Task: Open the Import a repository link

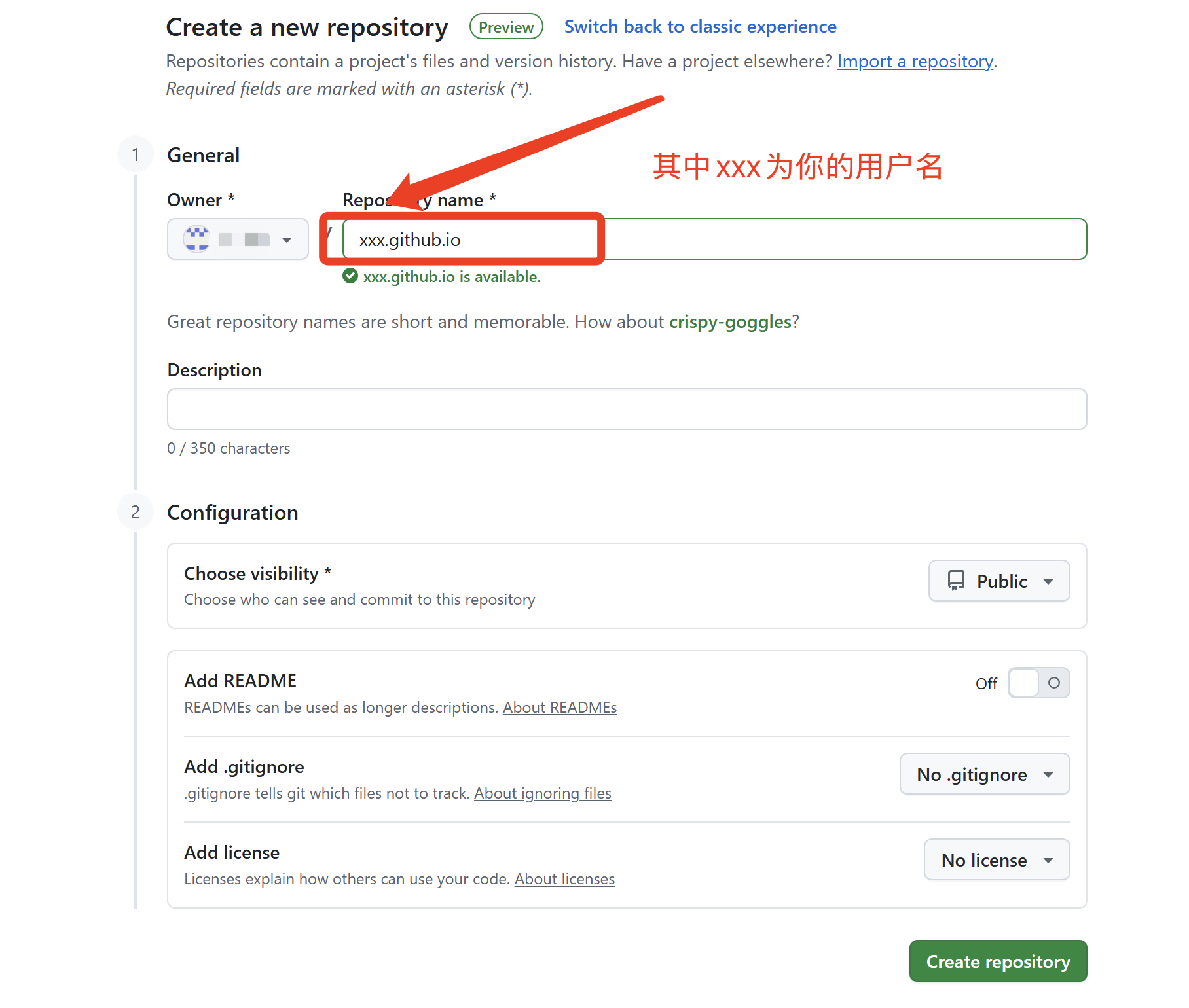Action: 915,62
